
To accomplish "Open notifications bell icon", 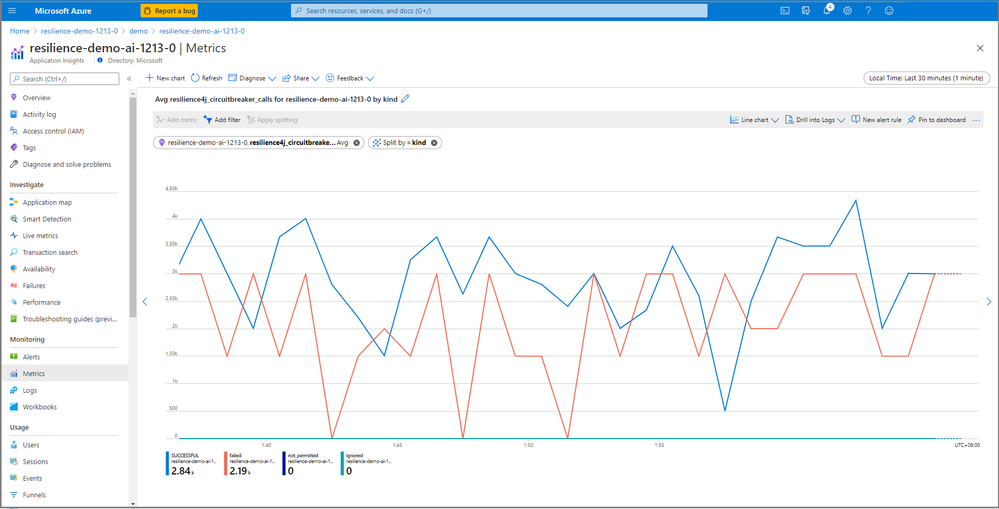I will [827, 10].
